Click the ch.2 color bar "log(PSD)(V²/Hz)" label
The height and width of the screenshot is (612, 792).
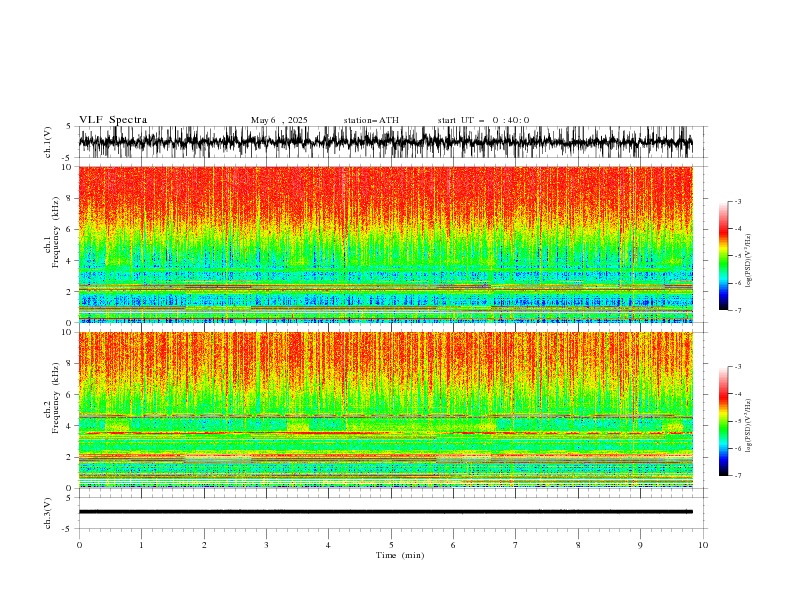(x=749, y=426)
